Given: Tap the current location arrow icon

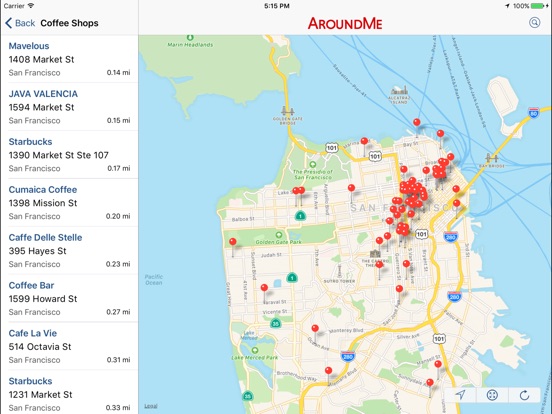Looking at the screenshot, I should pos(460,395).
